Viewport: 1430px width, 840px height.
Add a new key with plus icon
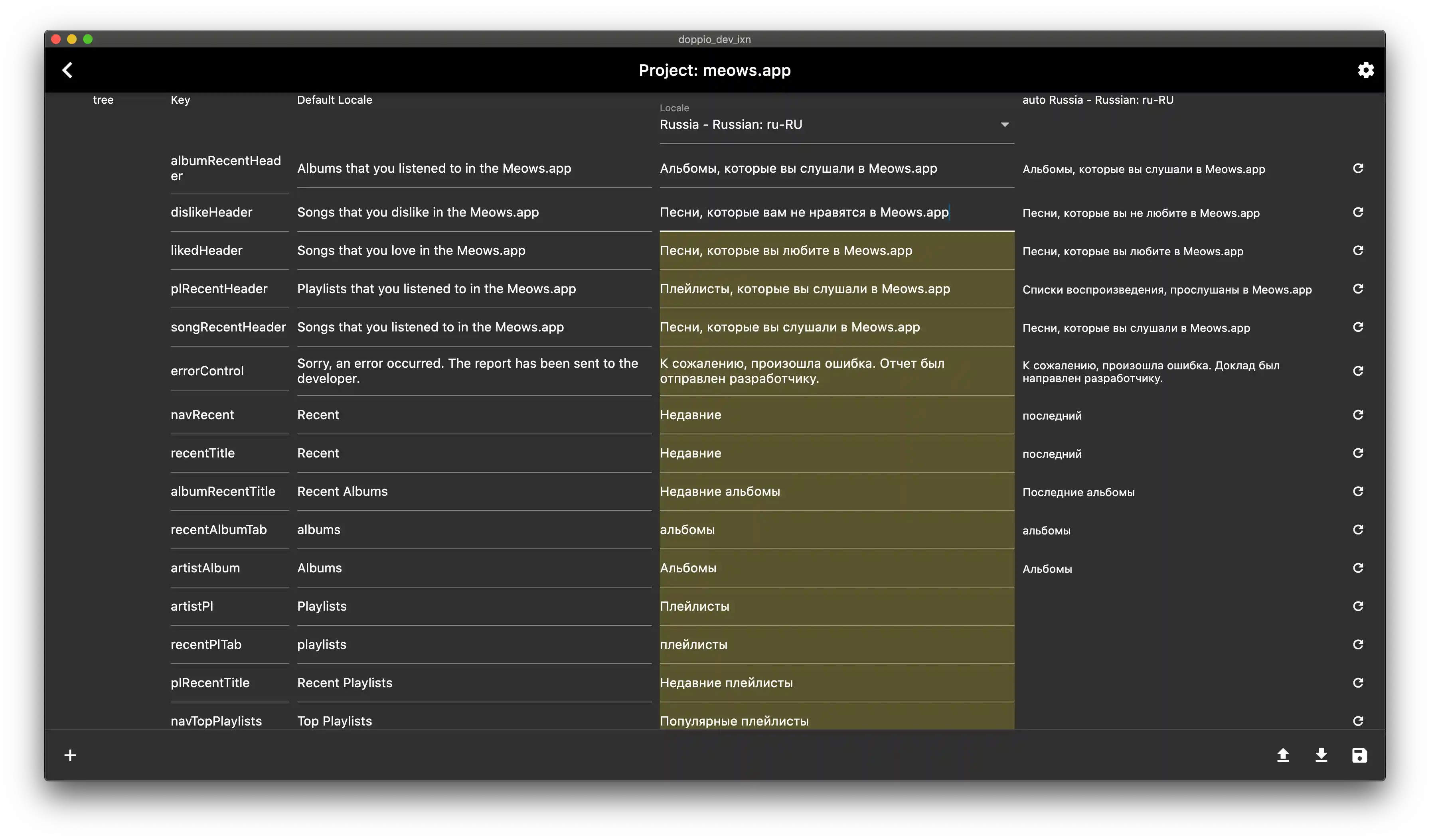(x=70, y=755)
